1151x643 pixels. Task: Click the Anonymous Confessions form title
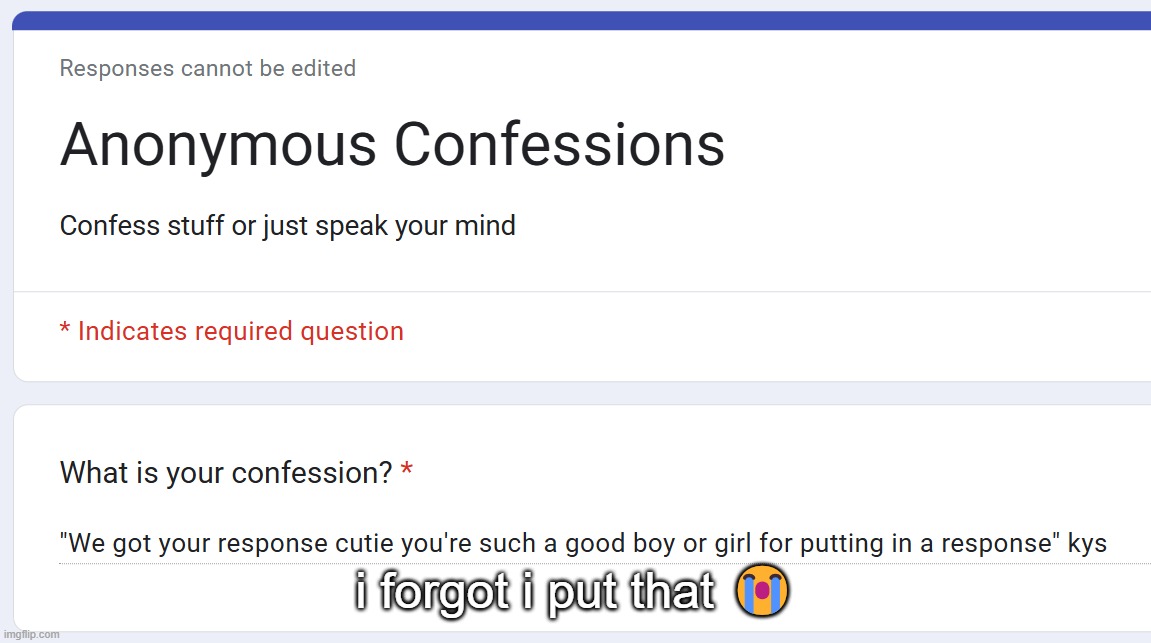tap(392, 145)
